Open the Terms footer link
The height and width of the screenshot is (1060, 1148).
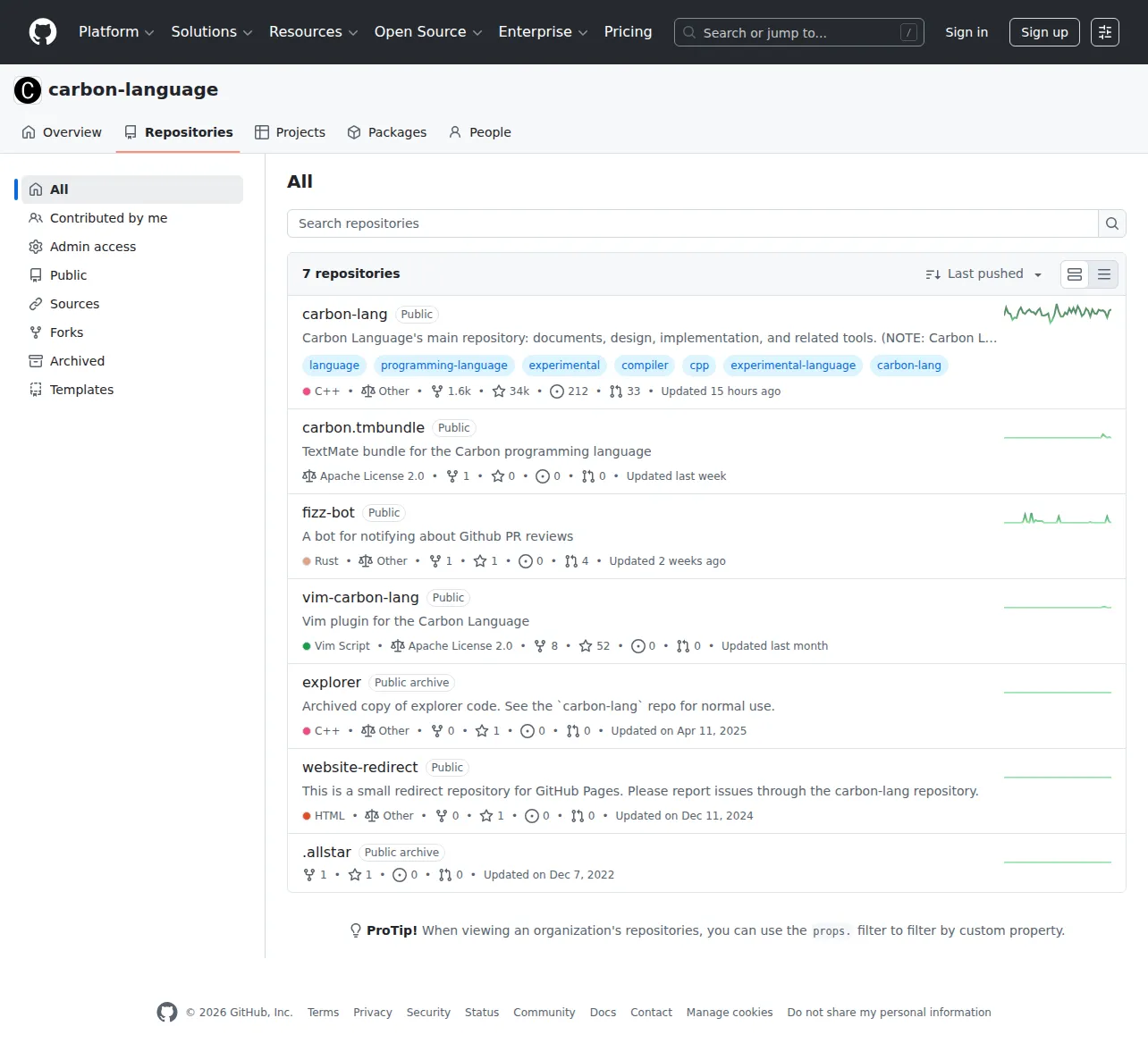click(323, 1013)
